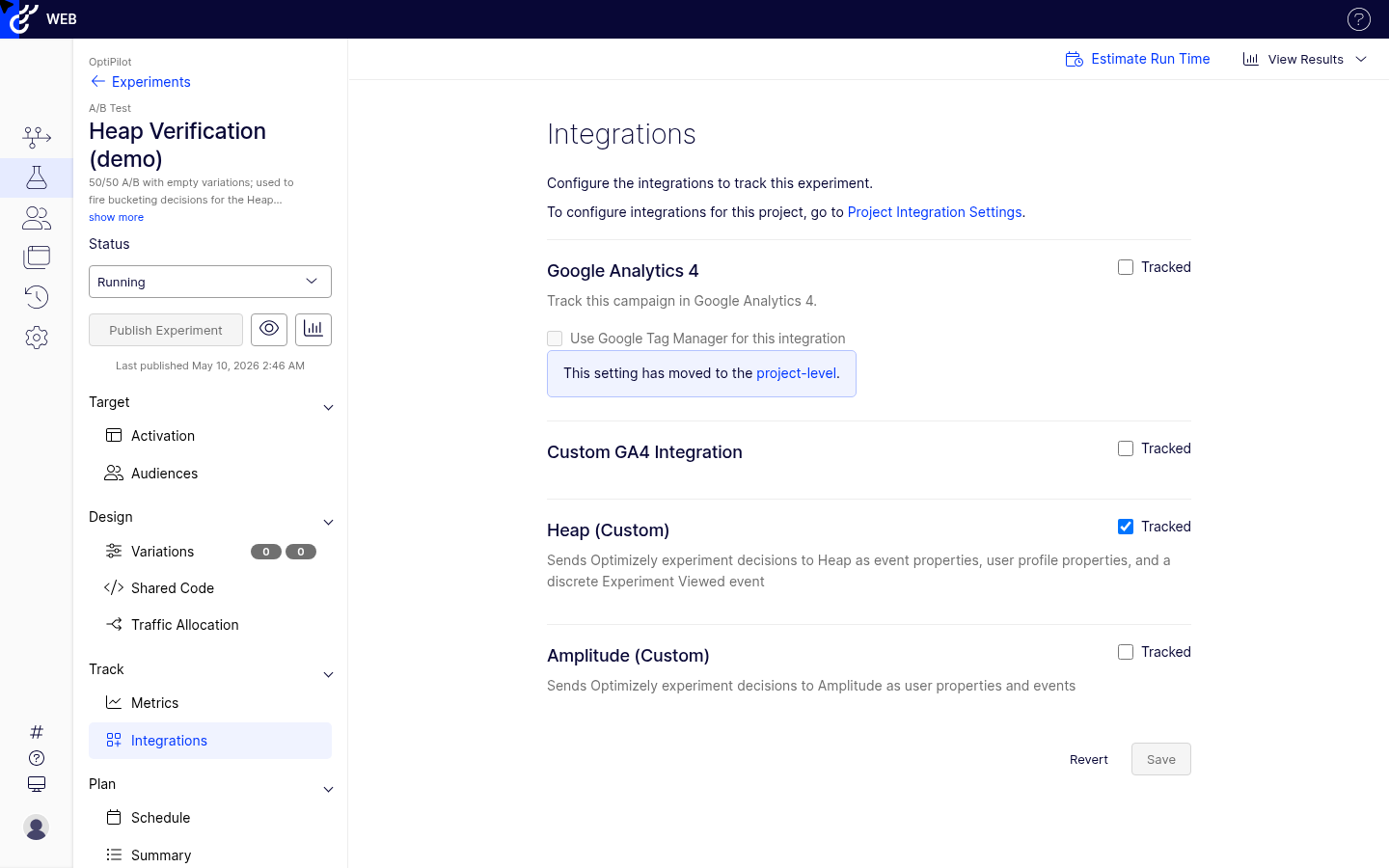
Task: Open the Audiences people icon in left rail
Action: (37, 218)
